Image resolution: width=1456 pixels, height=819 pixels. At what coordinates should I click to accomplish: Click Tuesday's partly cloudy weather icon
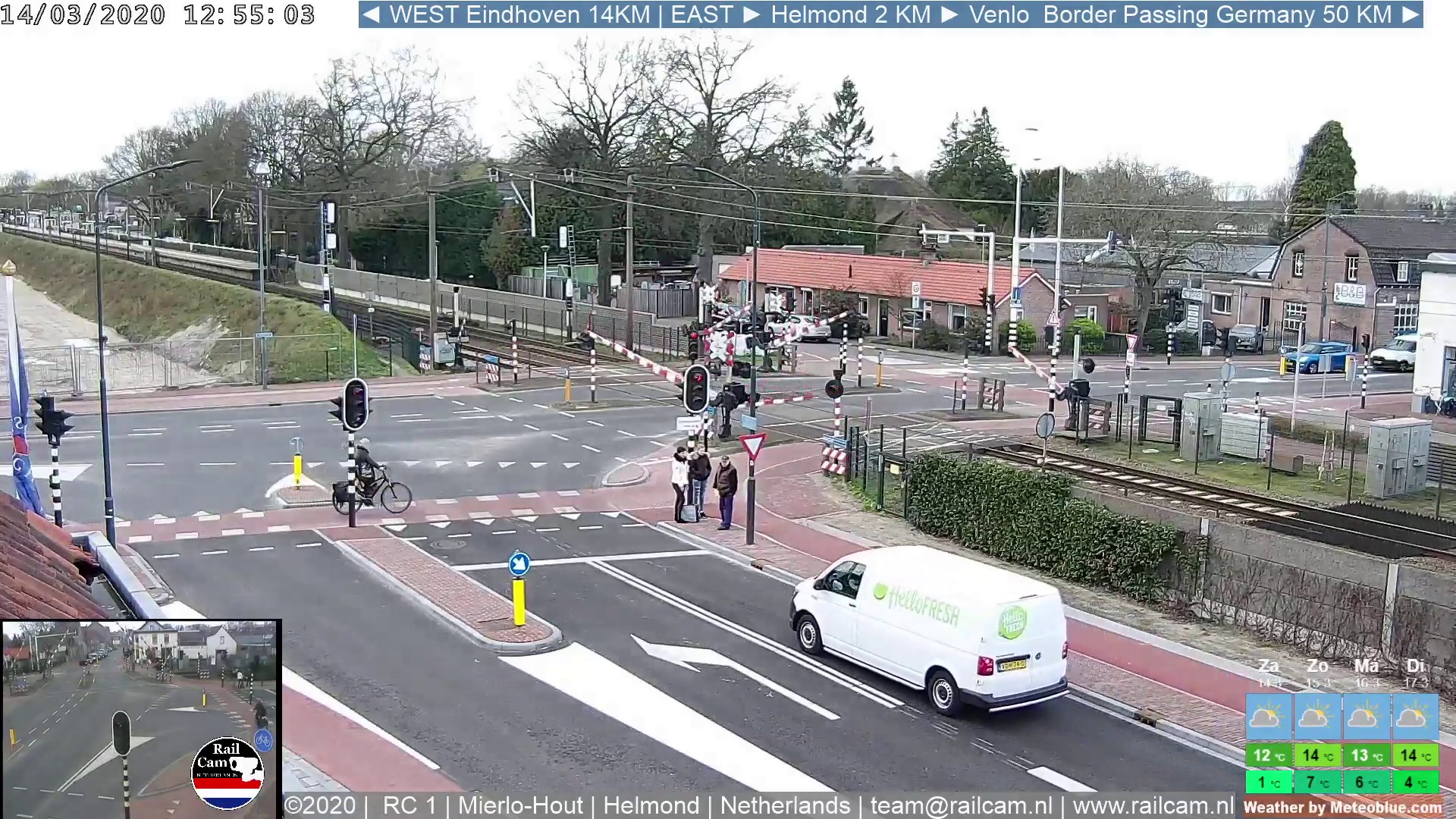coord(1414,717)
